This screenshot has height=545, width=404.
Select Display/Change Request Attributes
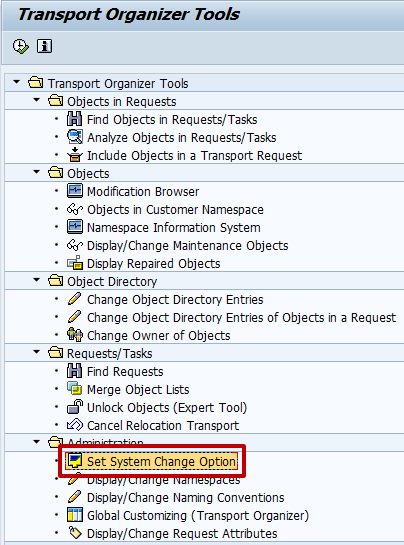182,534
